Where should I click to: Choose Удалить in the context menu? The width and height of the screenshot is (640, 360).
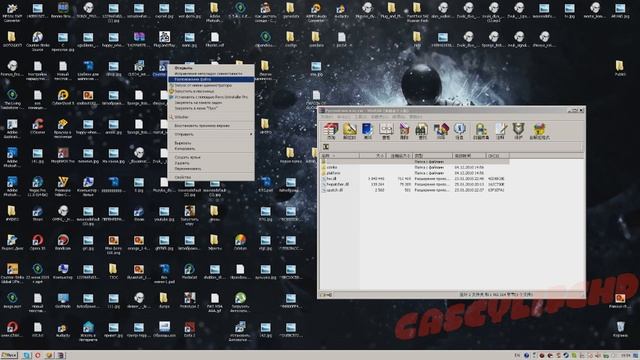(211, 163)
